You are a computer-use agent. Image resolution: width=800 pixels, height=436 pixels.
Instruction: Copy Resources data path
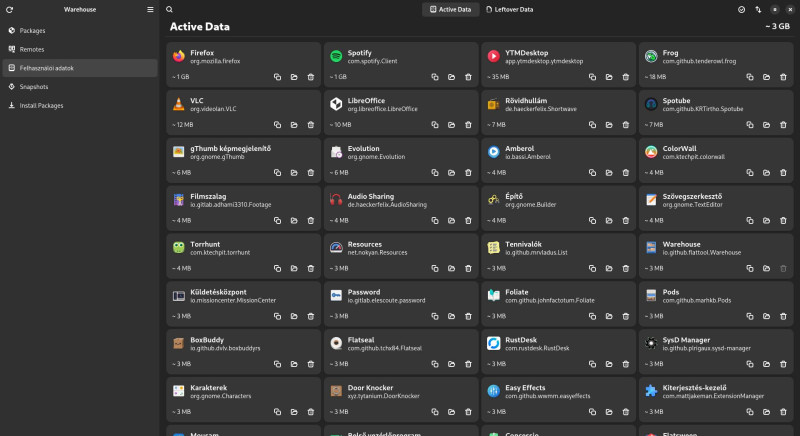pyautogui.click(x=435, y=268)
